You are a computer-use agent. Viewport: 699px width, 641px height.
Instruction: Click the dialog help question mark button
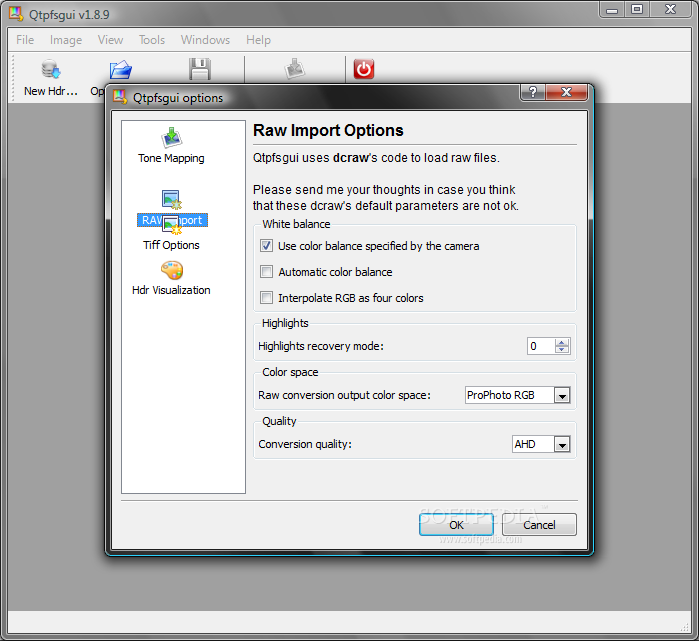click(533, 92)
